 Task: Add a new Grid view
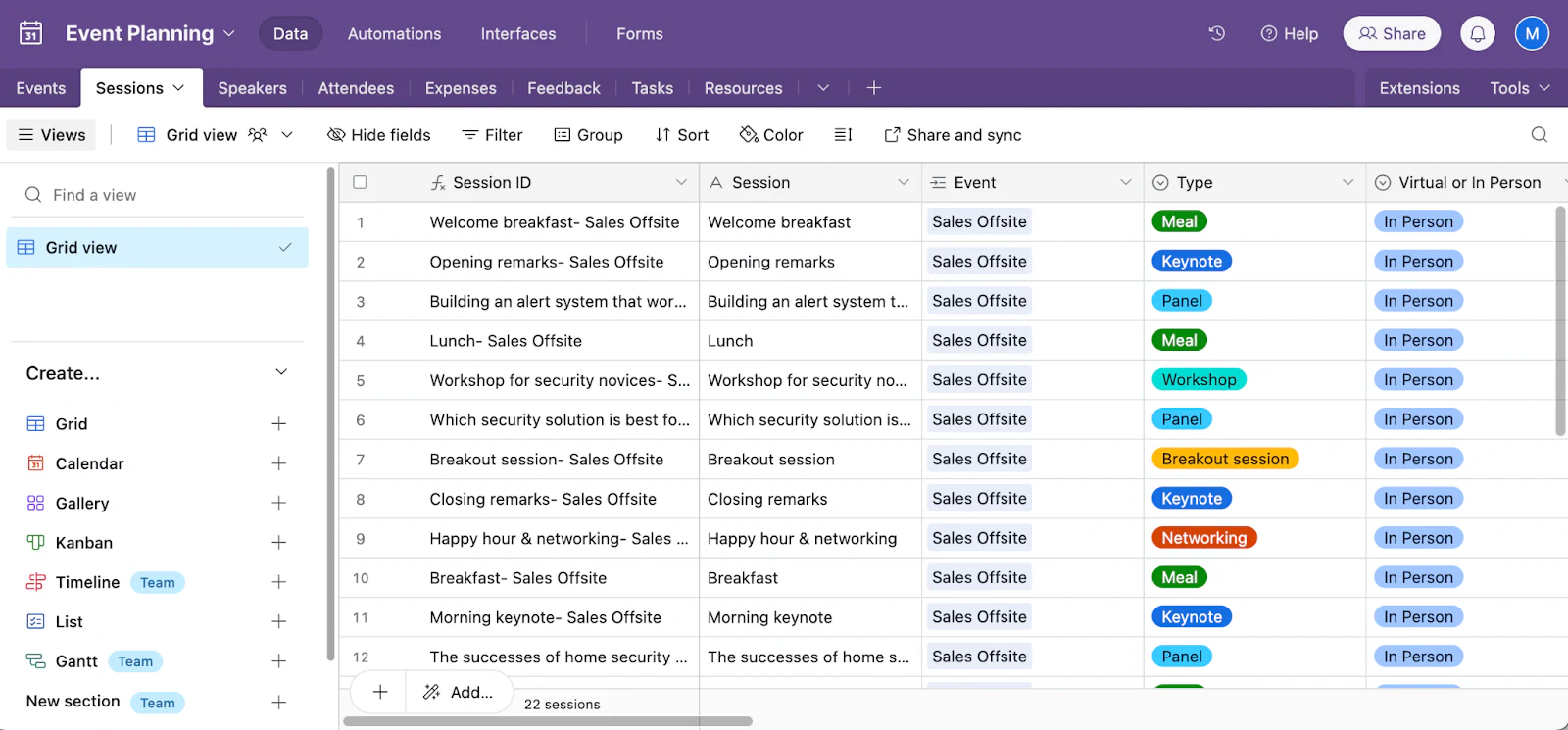(x=278, y=424)
